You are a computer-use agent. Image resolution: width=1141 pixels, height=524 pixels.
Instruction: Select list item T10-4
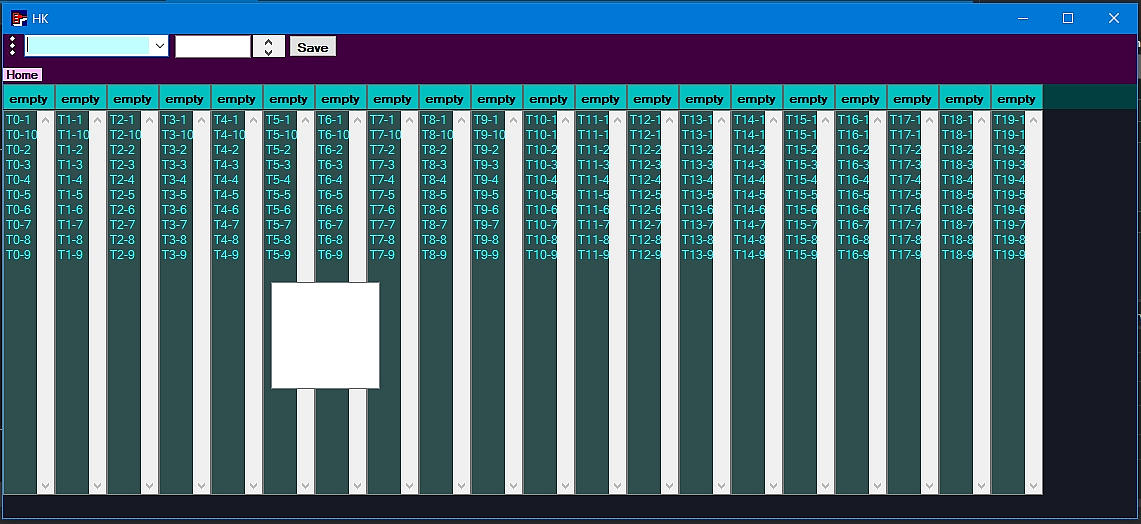pos(541,180)
